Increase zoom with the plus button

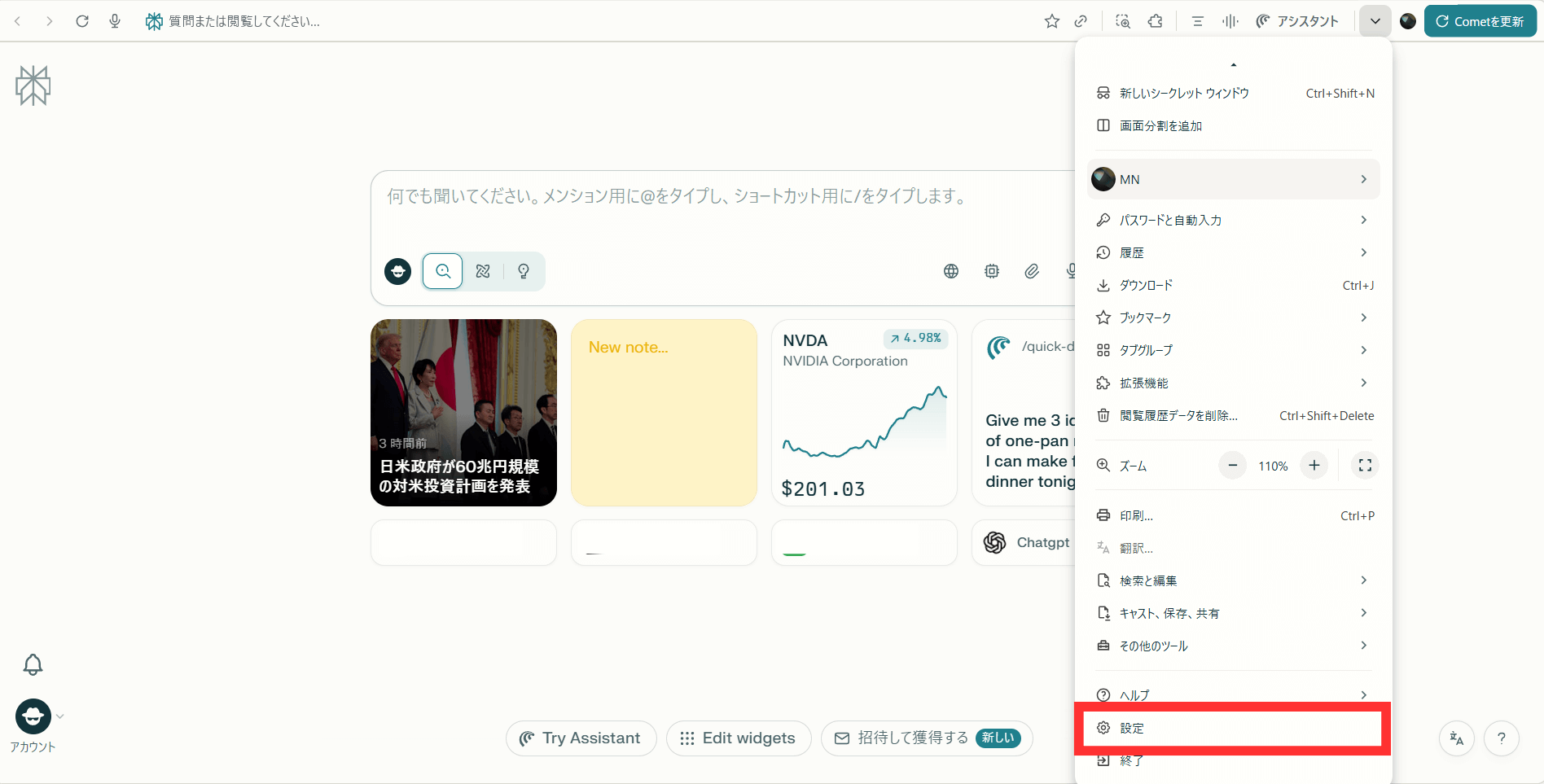click(x=1314, y=466)
